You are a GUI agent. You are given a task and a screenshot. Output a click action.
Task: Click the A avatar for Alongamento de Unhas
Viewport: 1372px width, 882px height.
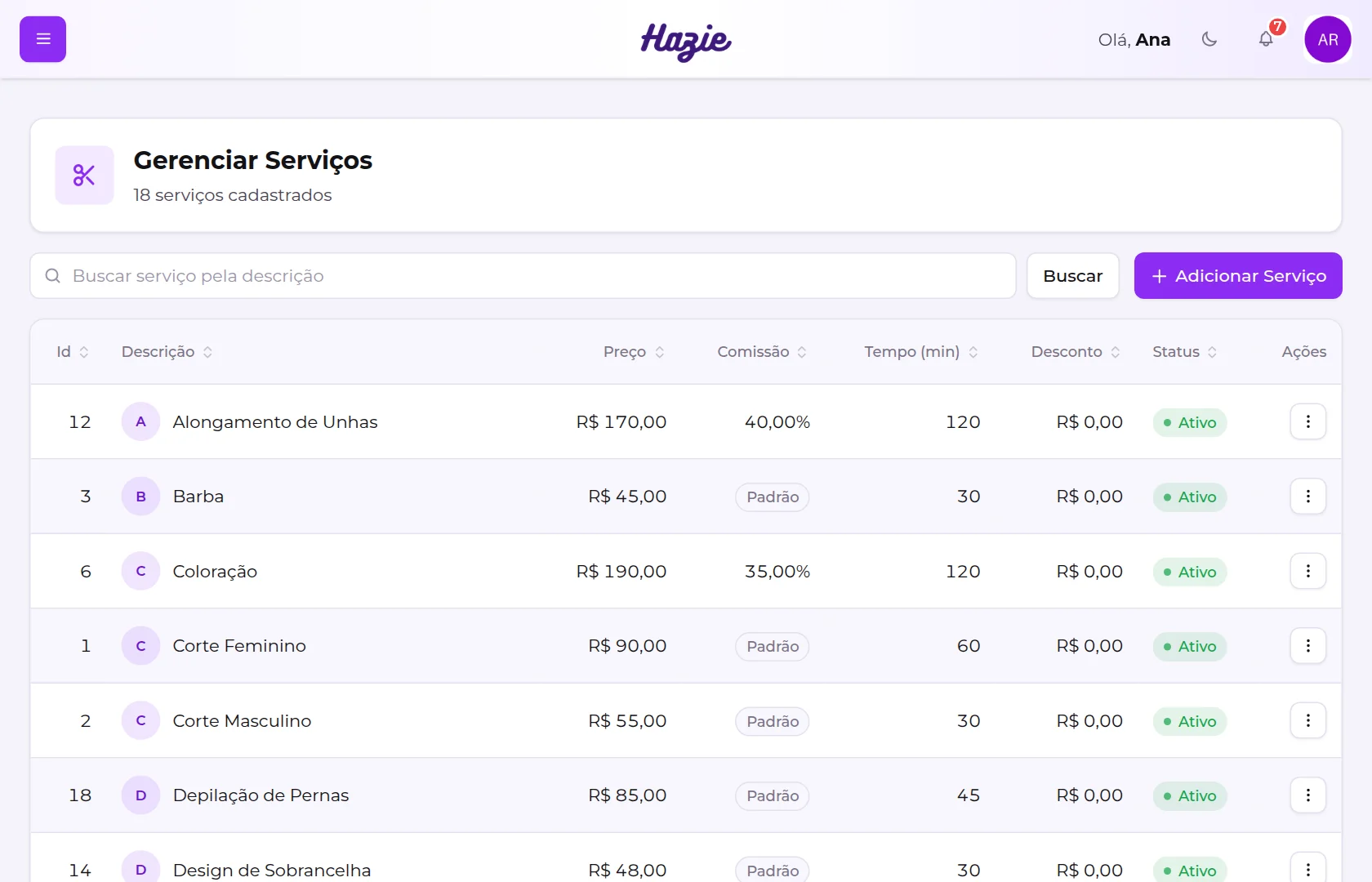(x=140, y=421)
